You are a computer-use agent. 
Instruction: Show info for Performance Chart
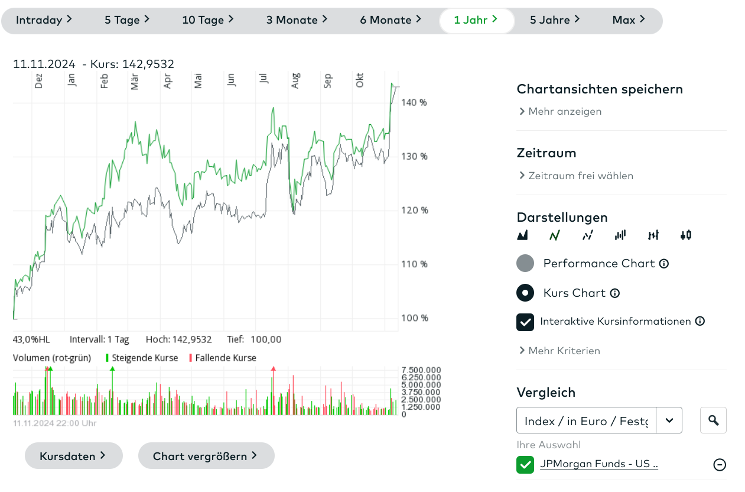coord(664,264)
